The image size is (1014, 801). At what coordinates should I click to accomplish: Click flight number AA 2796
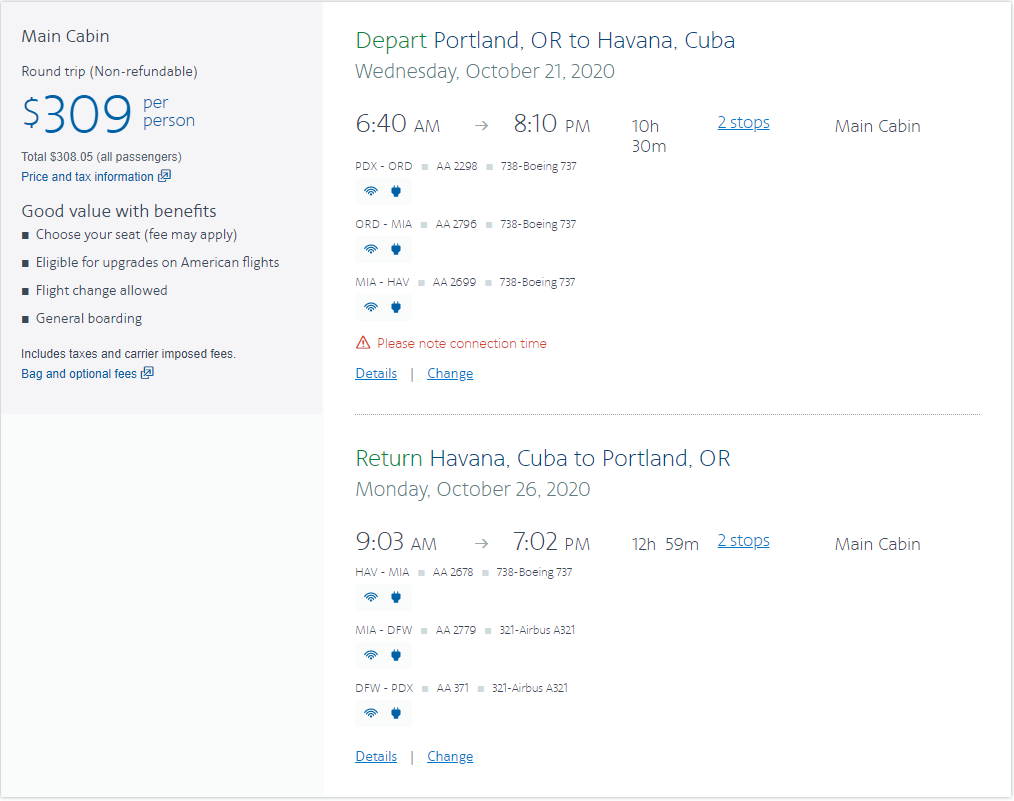click(456, 224)
